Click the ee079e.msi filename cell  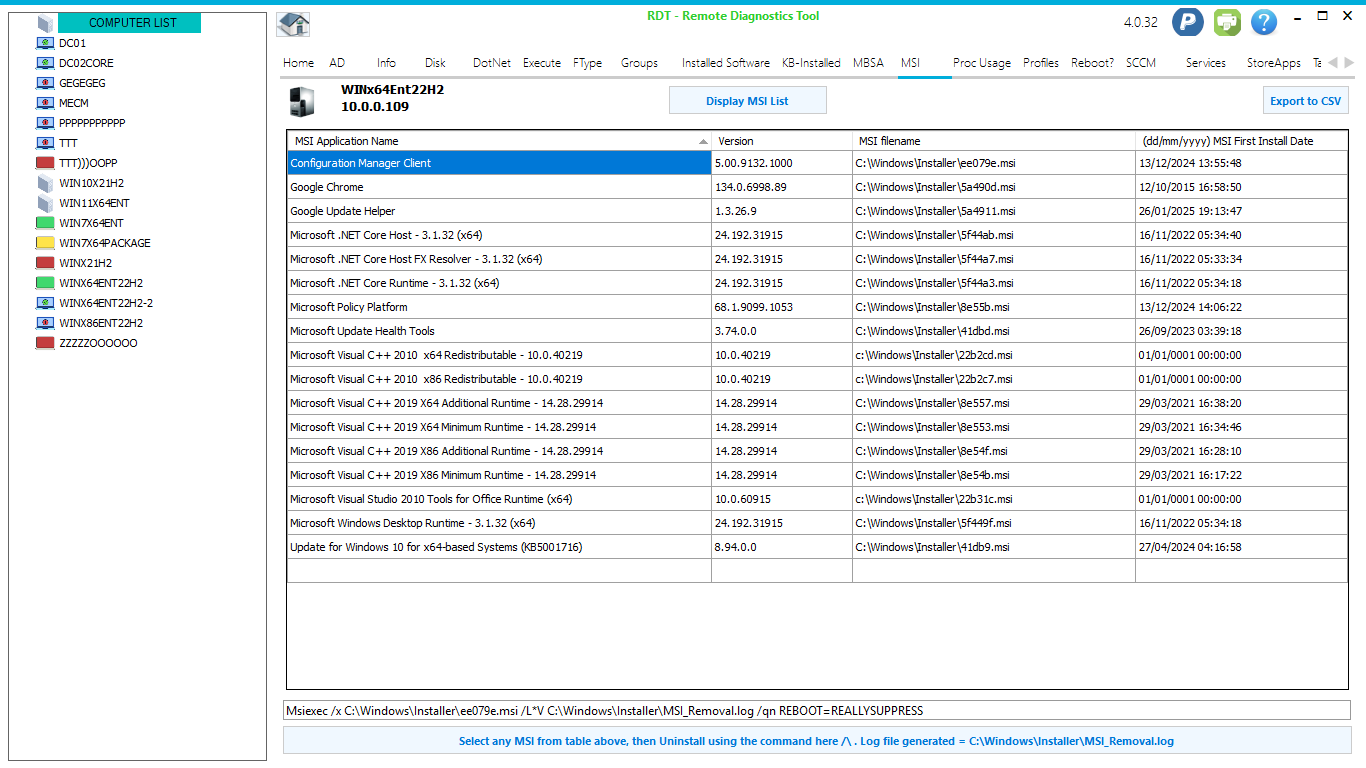coord(994,163)
